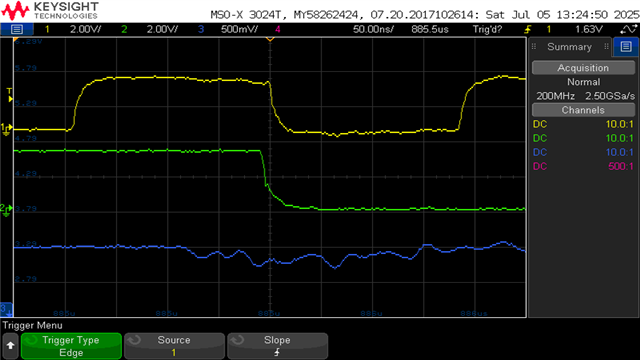Select the channel 1 ground reference marker
Viewport: 640px width, 360px height.
click(x=6, y=129)
